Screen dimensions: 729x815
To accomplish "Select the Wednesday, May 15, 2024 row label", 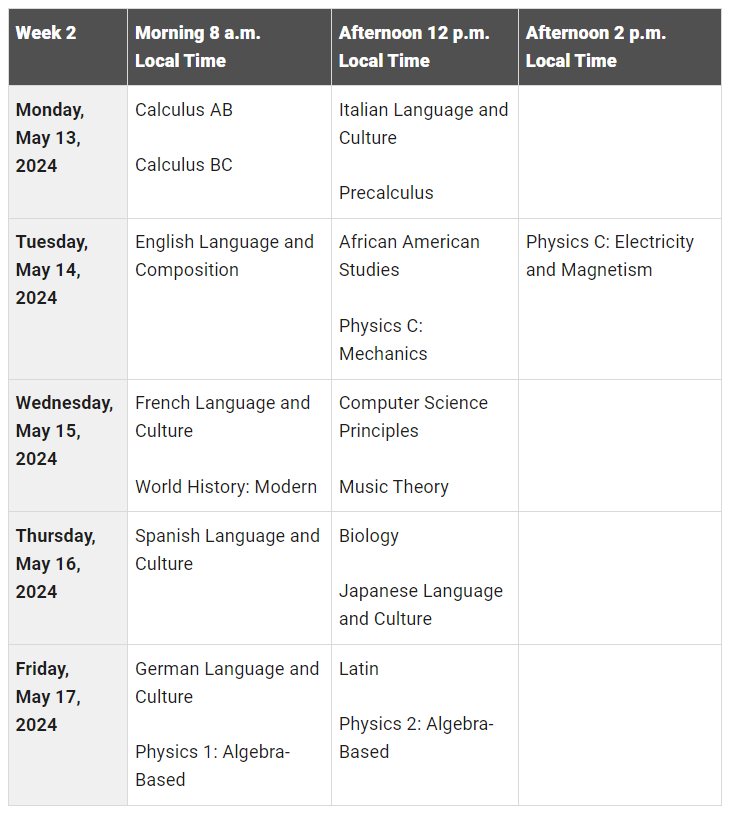I will tap(64, 431).
